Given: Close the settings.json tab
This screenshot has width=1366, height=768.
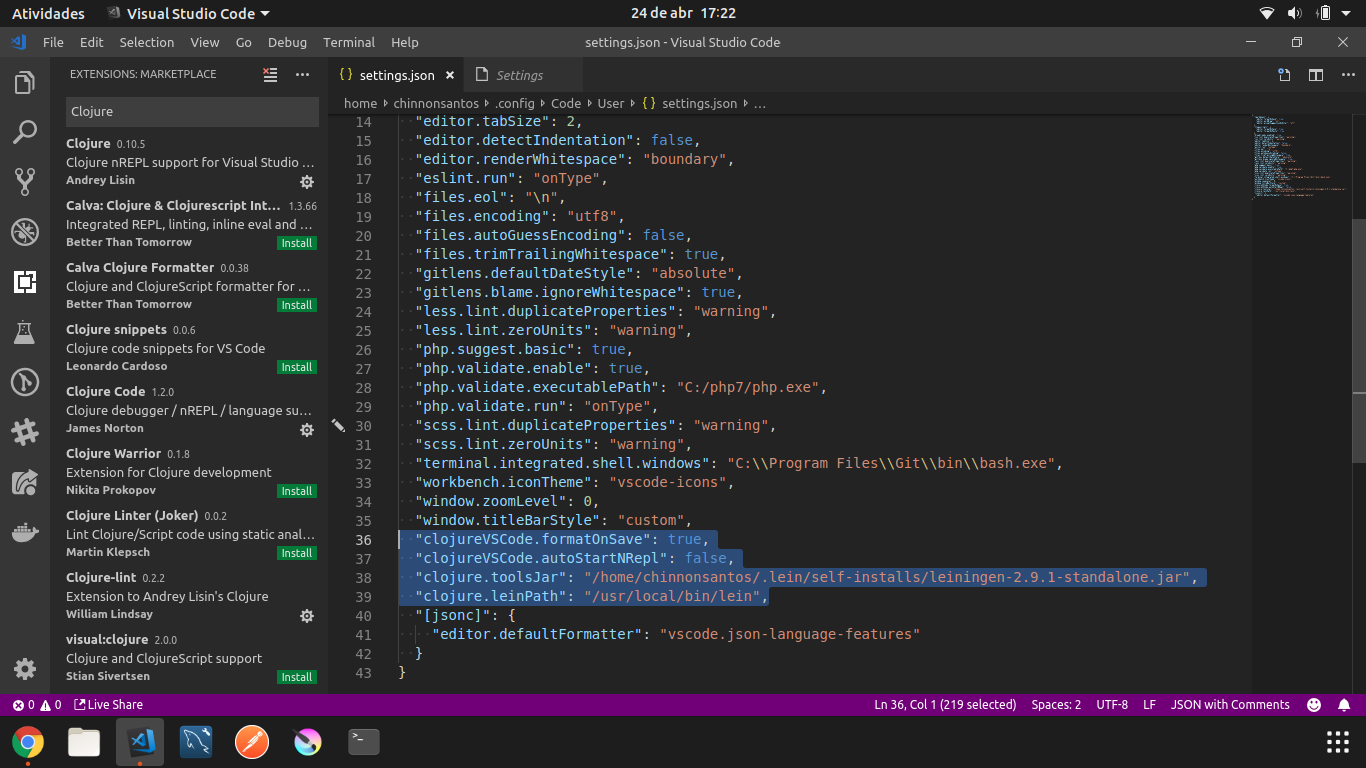Looking at the screenshot, I should [x=450, y=75].
